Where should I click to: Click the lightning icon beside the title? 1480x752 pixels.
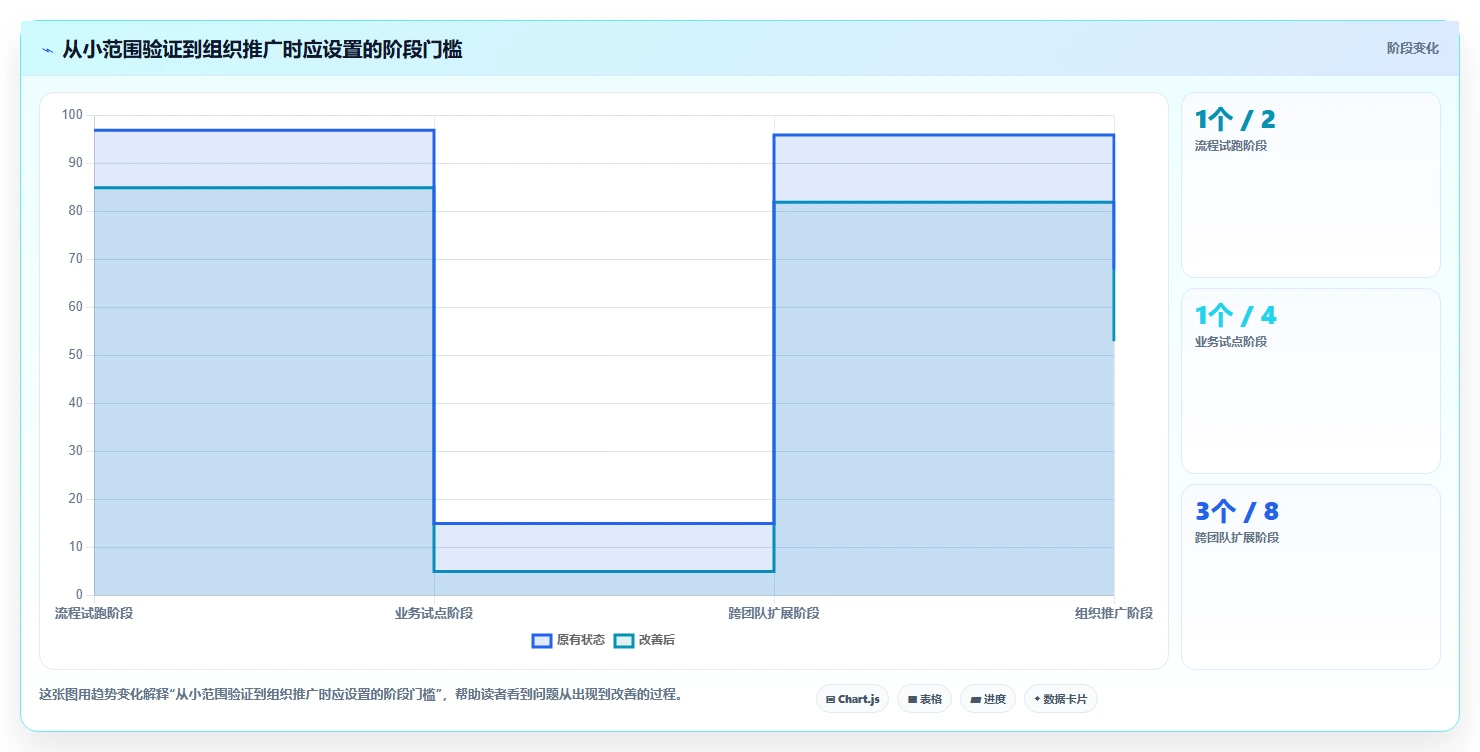[x=47, y=49]
